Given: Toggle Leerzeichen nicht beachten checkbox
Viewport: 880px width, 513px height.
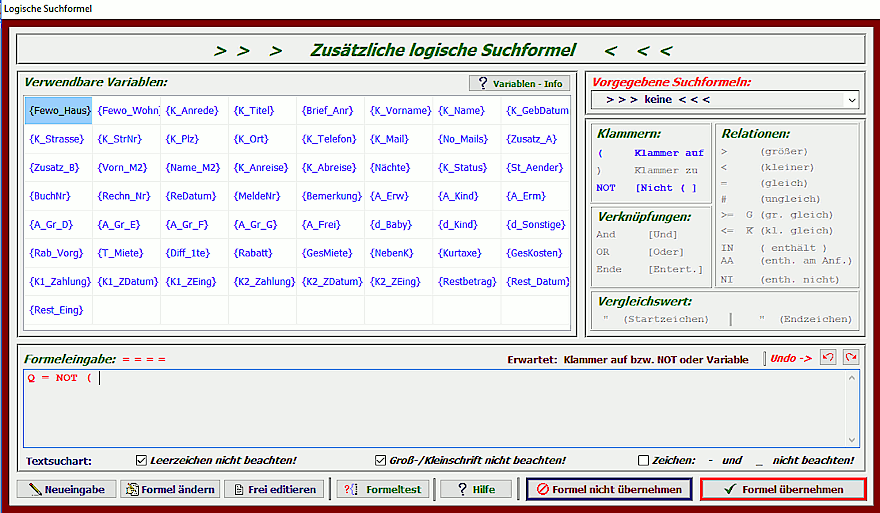Looking at the screenshot, I should (x=142, y=460).
